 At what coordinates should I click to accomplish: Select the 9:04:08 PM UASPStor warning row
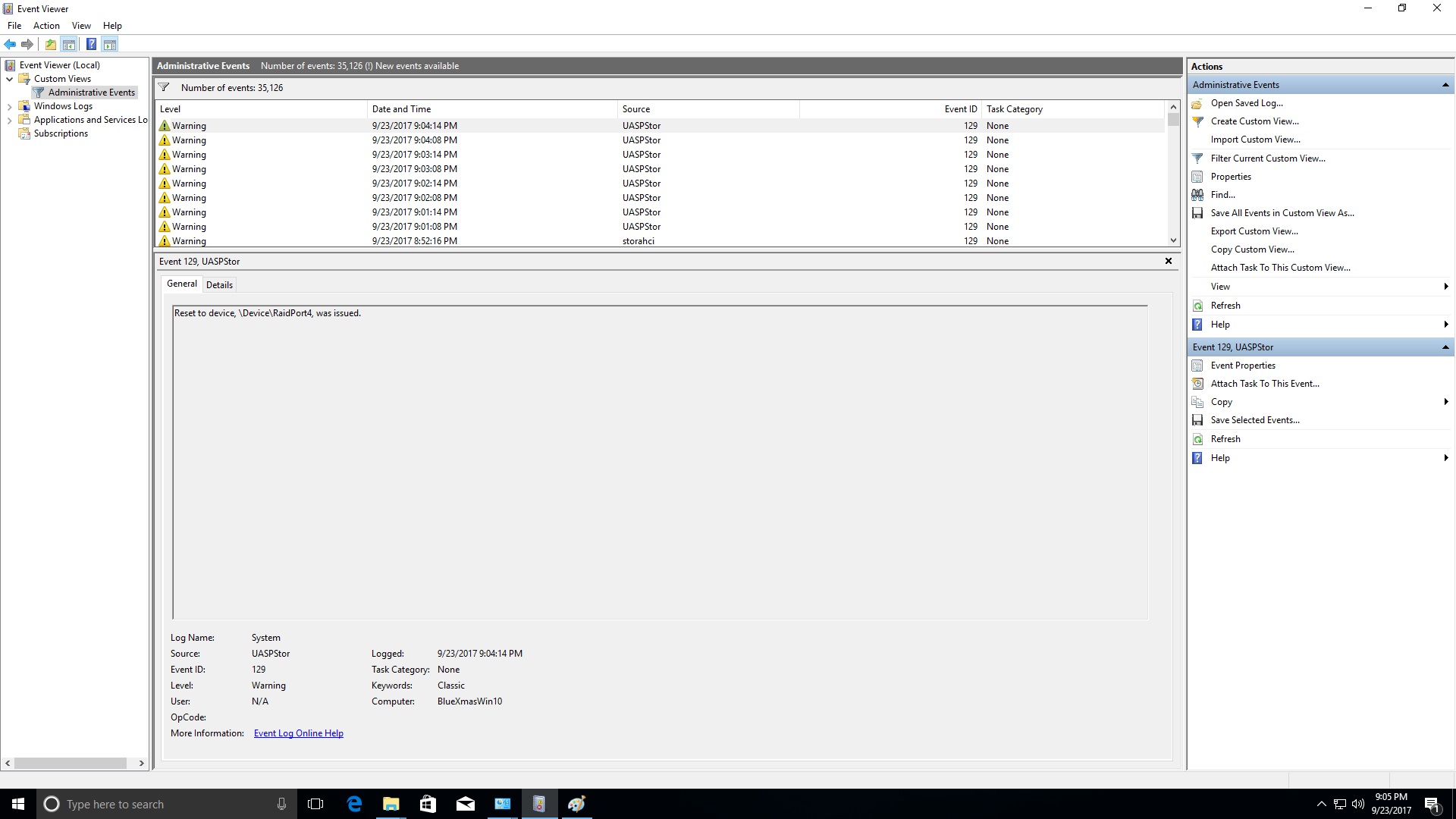point(660,140)
